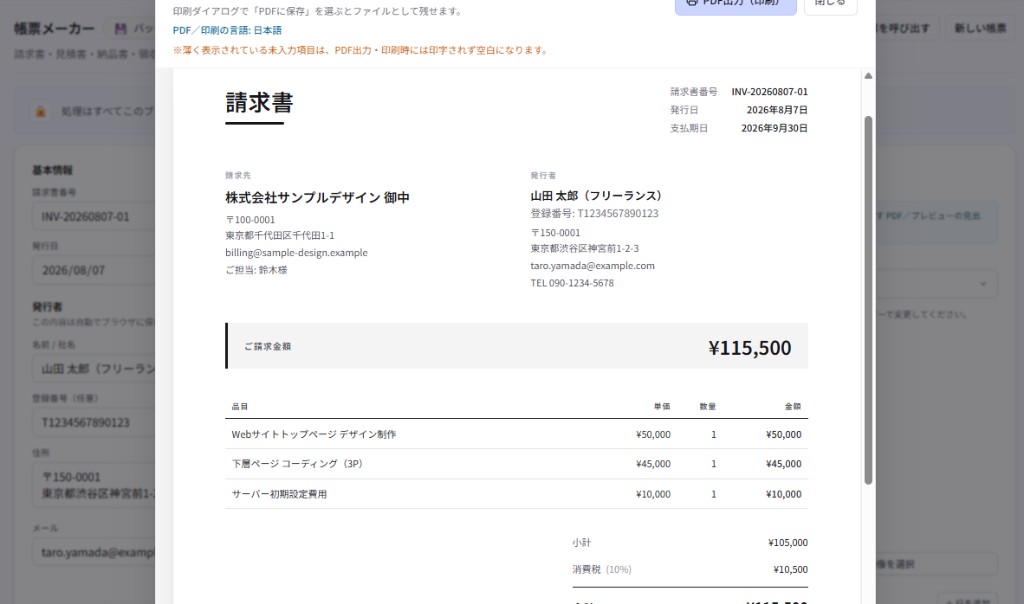Close the preview dialog with 閉じる
Image resolution: width=1024 pixels, height=604 pixels.
point(830,5)
